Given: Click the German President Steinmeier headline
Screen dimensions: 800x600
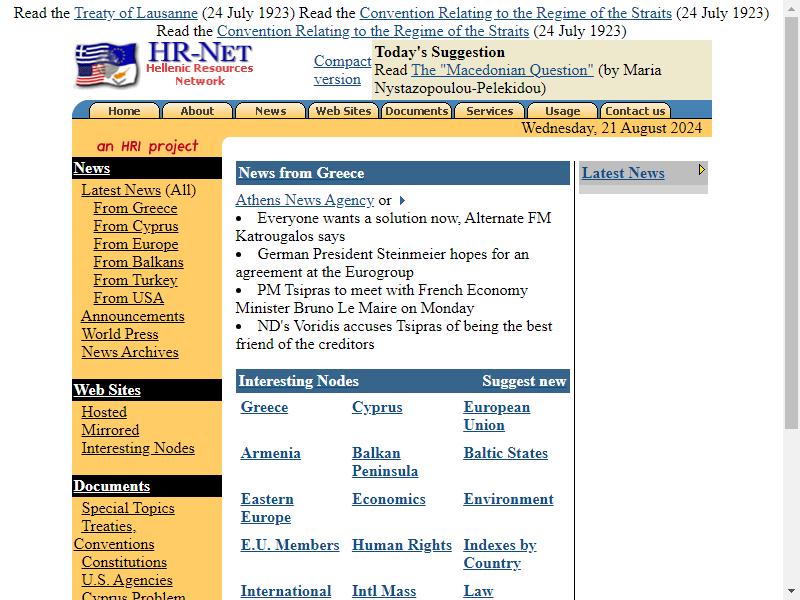Looking at the screenshot, I should pyautogui.click(x=382, y=263).
